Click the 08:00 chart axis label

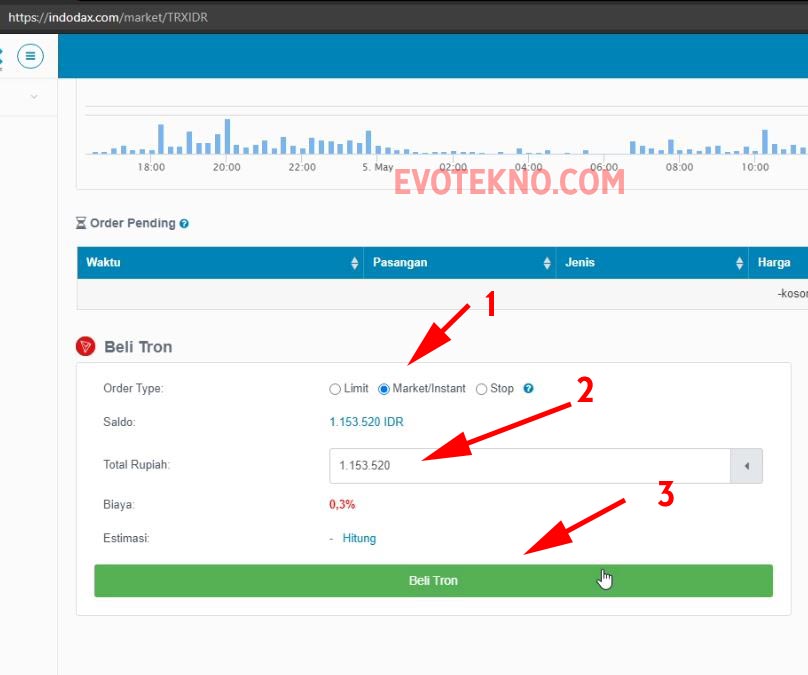[679, 167]
